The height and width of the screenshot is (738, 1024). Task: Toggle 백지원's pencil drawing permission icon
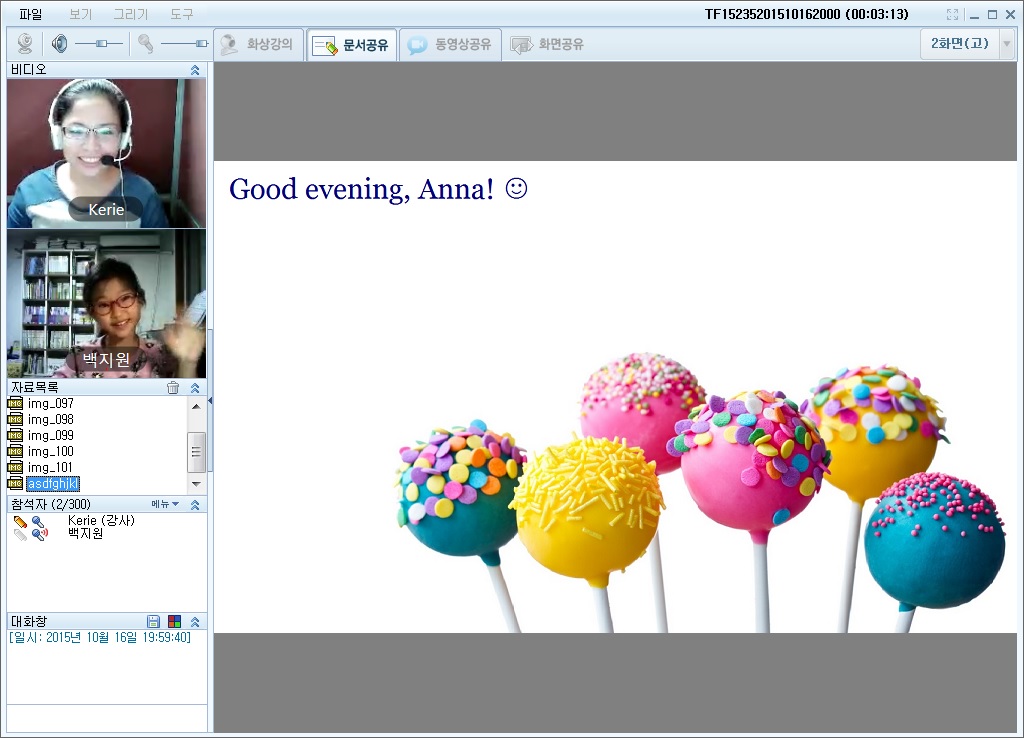tap(20, 534)
